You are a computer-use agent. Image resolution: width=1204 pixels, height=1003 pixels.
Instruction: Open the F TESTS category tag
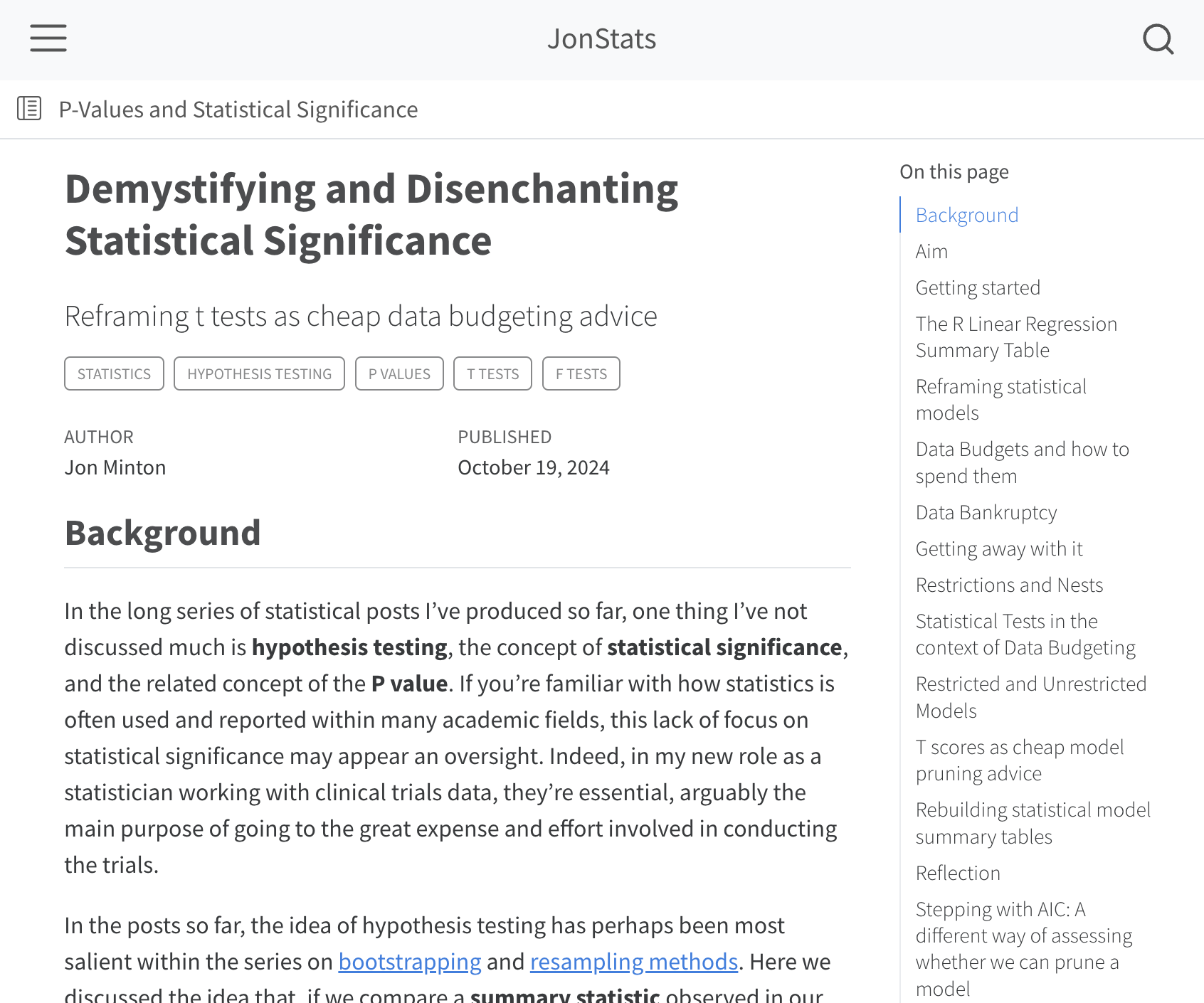pyautogui.click(x=581, y=373)
